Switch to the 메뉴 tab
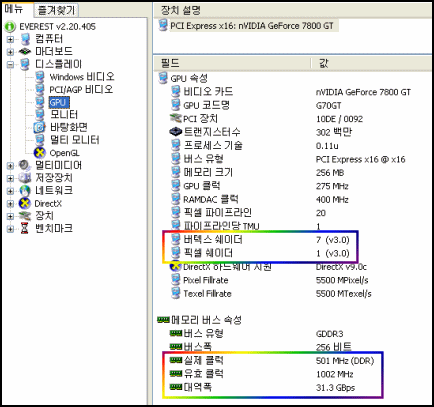The width and height of the screenshot is (434, 407). [x=14, y=9]
